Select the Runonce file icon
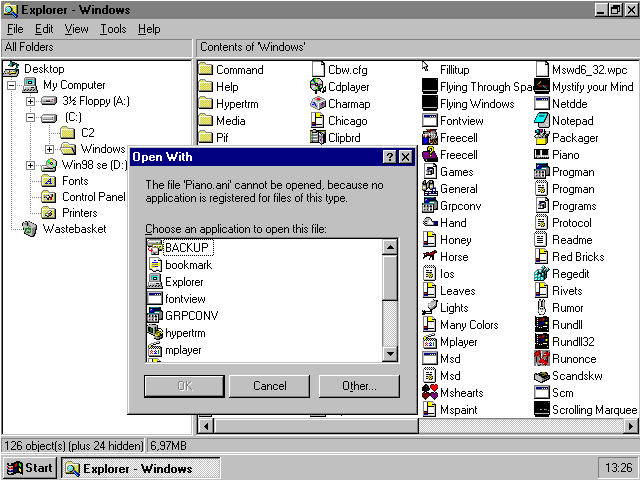Screen dimensions: 640x480 [542, 359]
